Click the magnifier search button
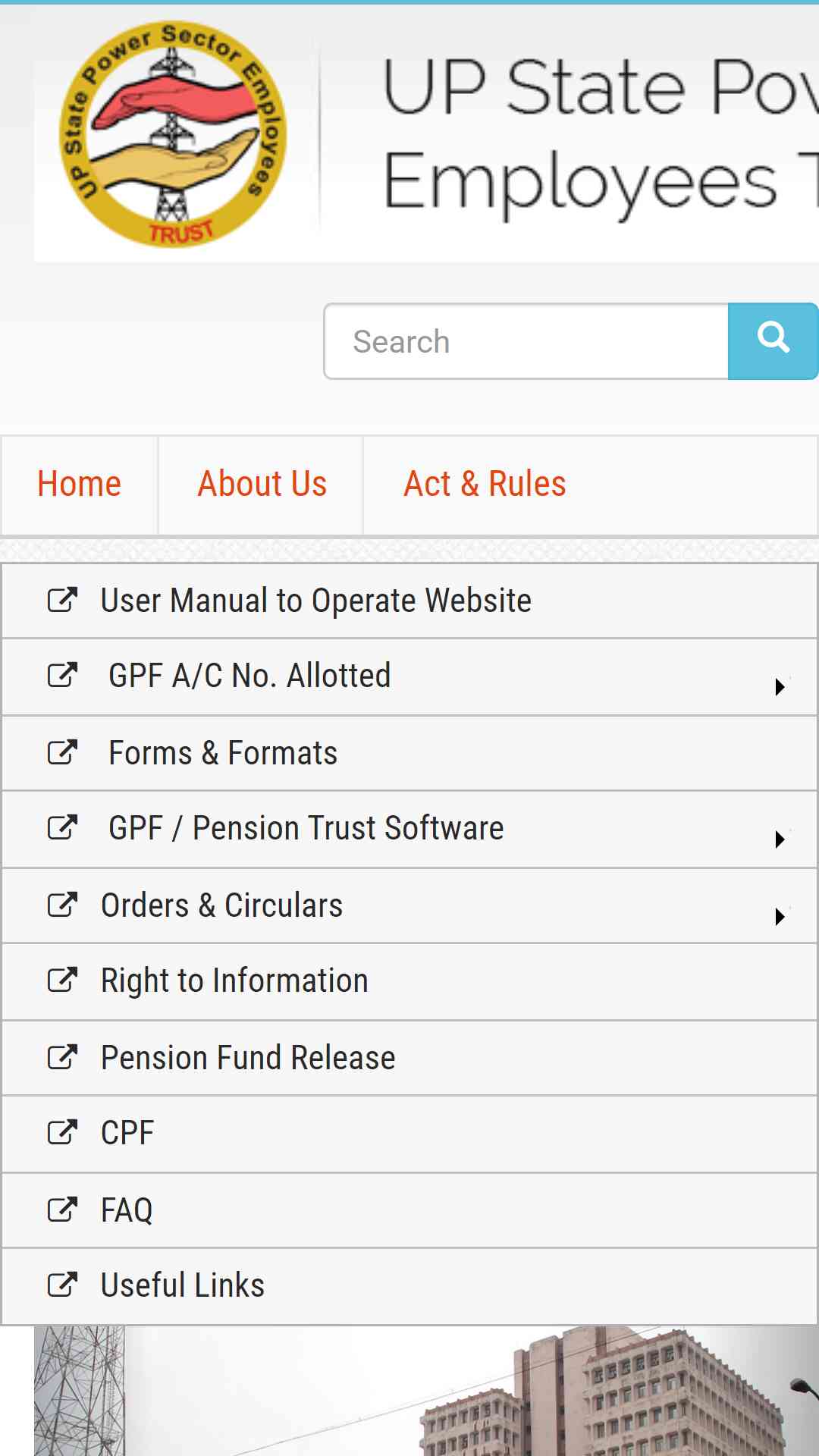819x1456 pixels. 773,341
